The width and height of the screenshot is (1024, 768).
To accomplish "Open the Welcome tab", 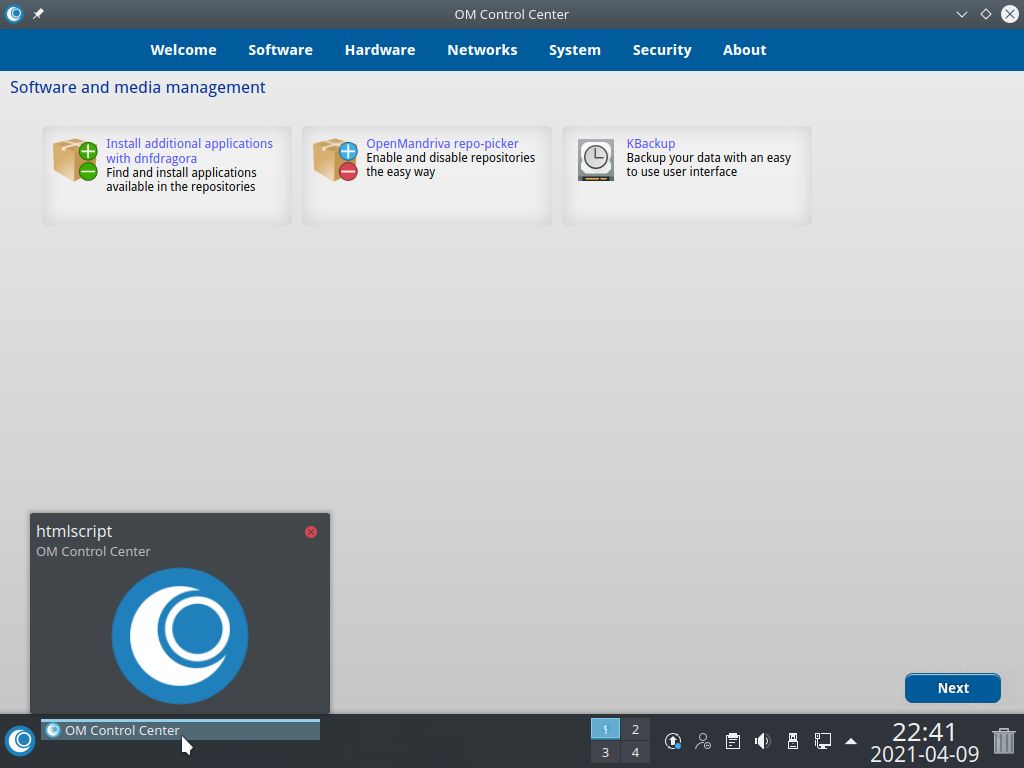I will [x=184, y=50].
